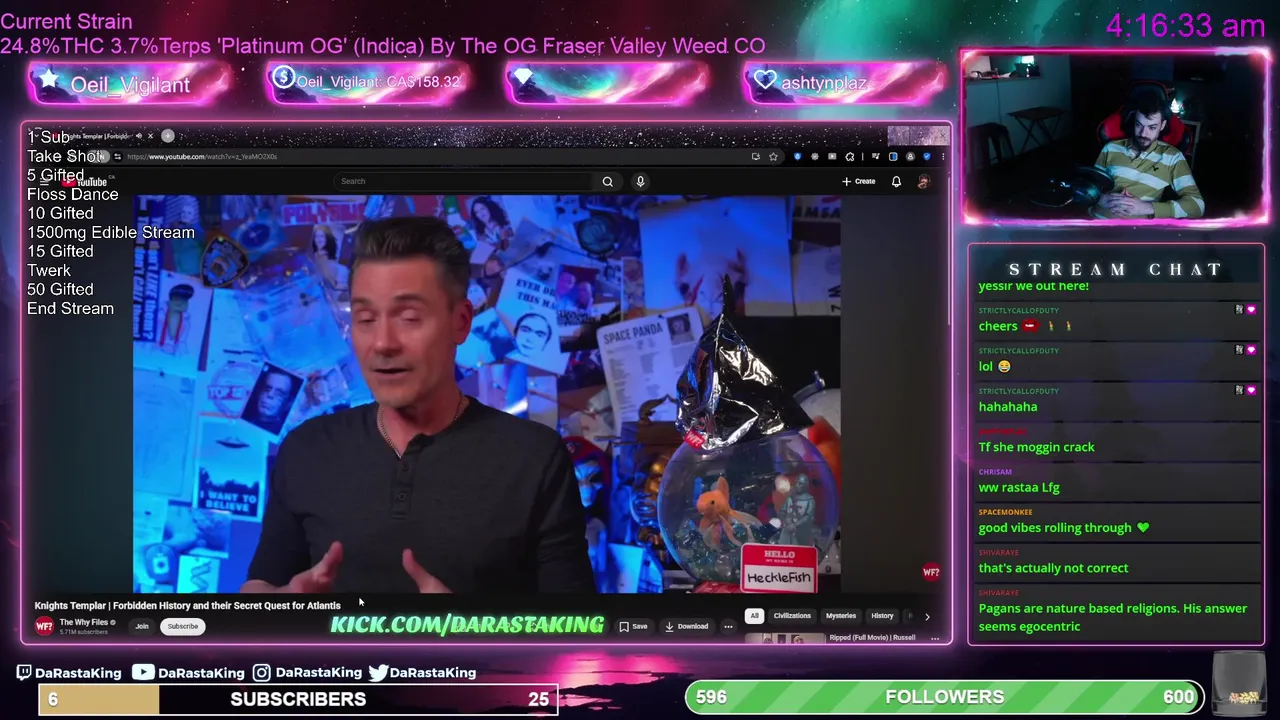Select the All filter chip

(754, 616)
